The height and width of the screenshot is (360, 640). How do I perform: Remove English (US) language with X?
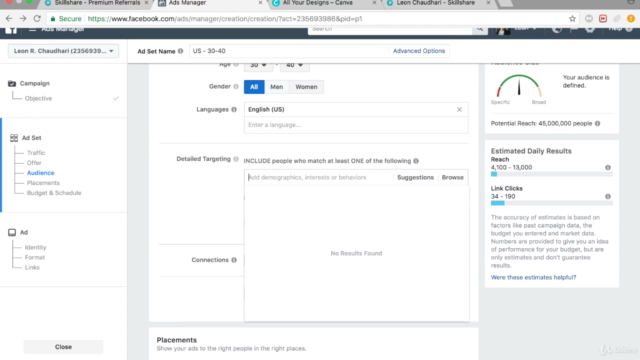click(x=459, y=109)
